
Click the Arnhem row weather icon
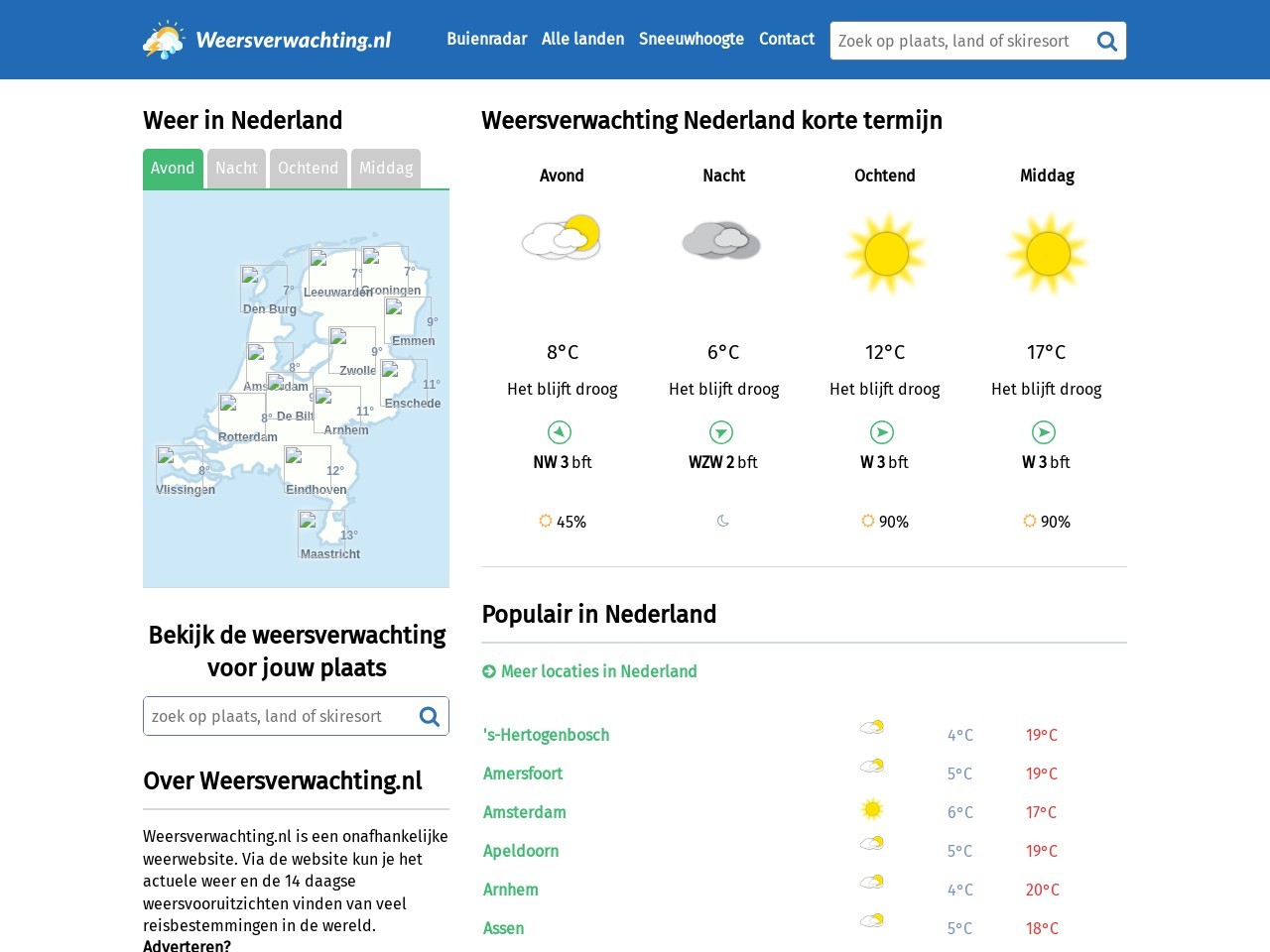point(872,882)
